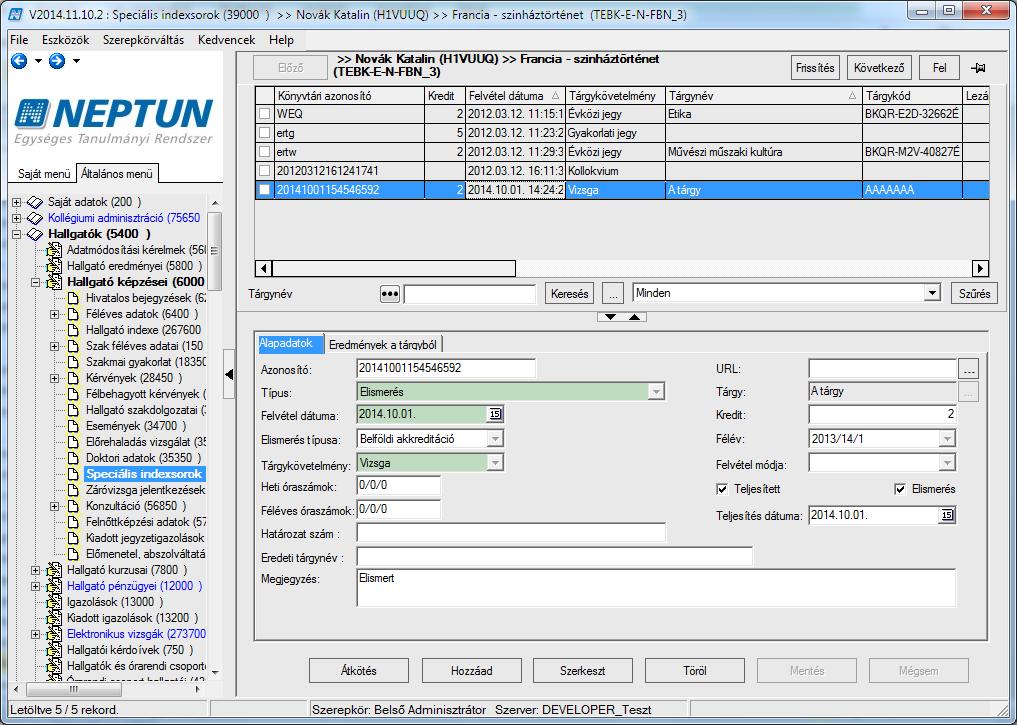Click the three-dots button beside Tárgynév search
Viewport: 1017px width, 725px height.
click(x=389, y=294)
